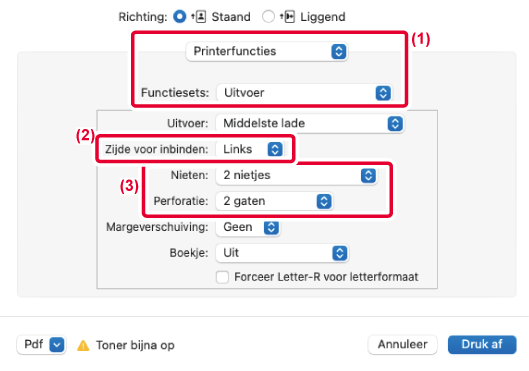This screenshot has width=529, height=371.
Task: Open the Printerfuncties pane menu
Action: [267, 51]
